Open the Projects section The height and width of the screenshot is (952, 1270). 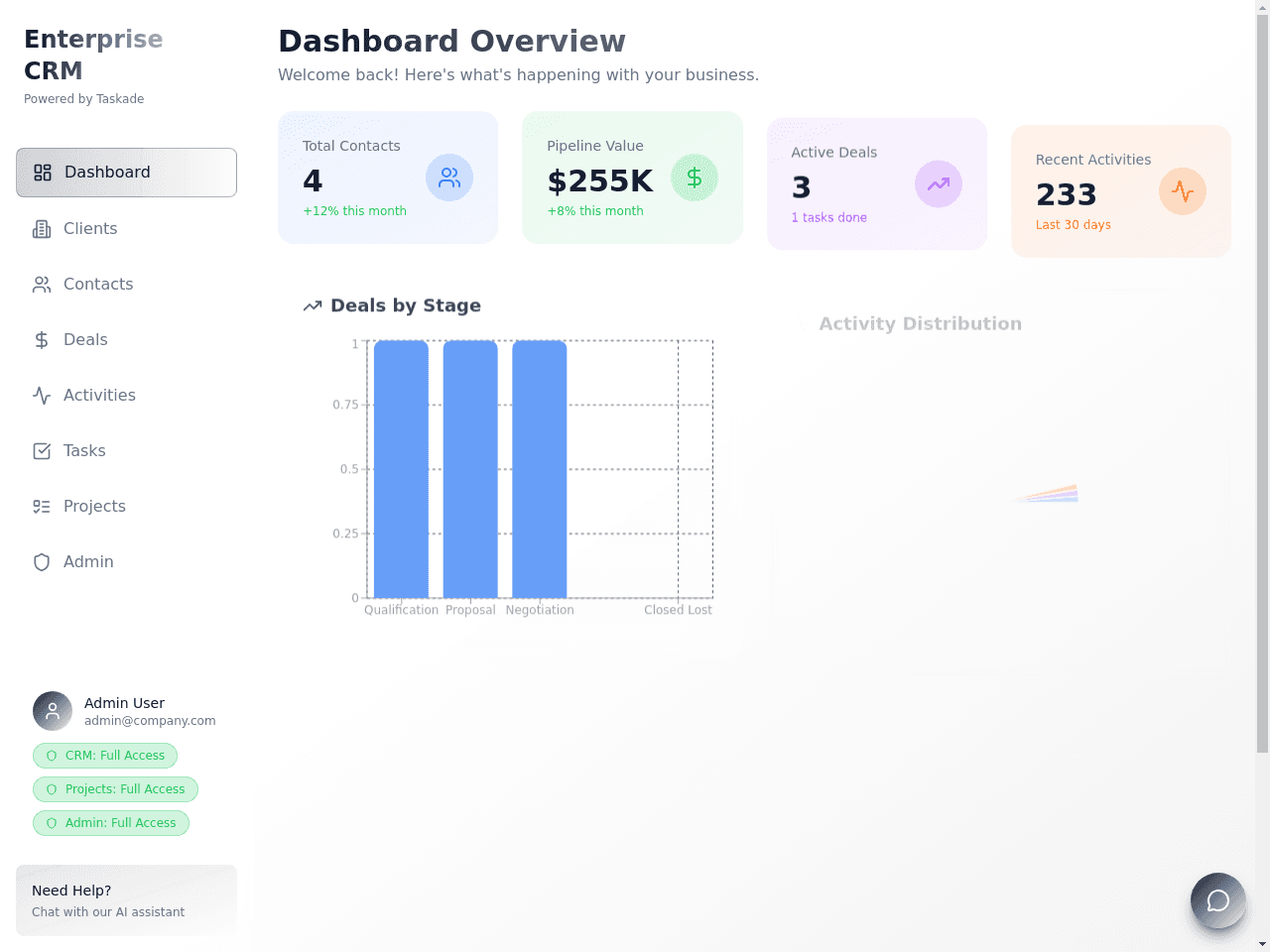point(126,507)
